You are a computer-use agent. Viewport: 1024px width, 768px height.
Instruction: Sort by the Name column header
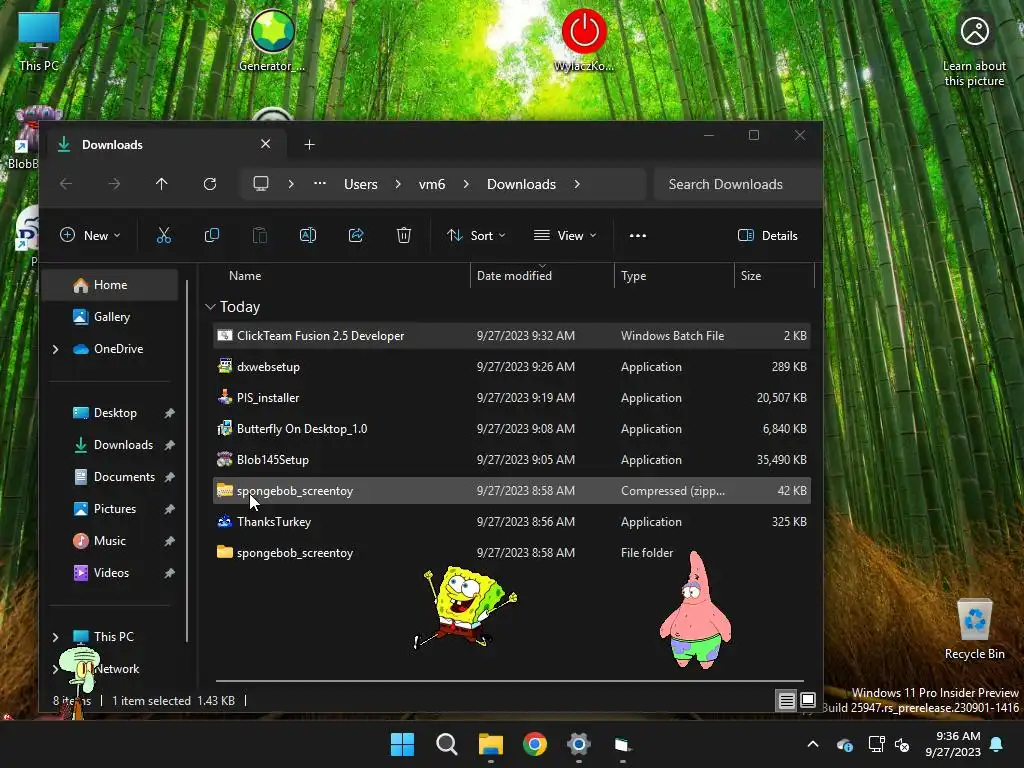click(245, 276)
